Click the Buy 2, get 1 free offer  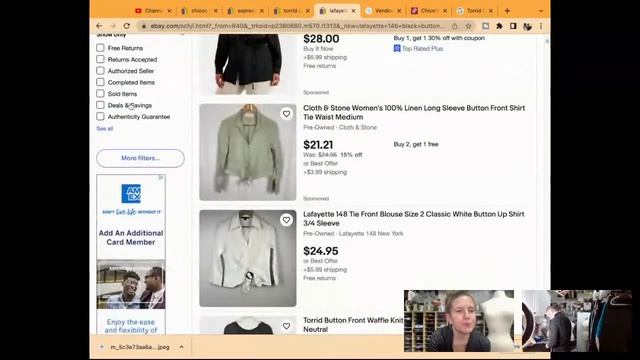coord(416,144)
